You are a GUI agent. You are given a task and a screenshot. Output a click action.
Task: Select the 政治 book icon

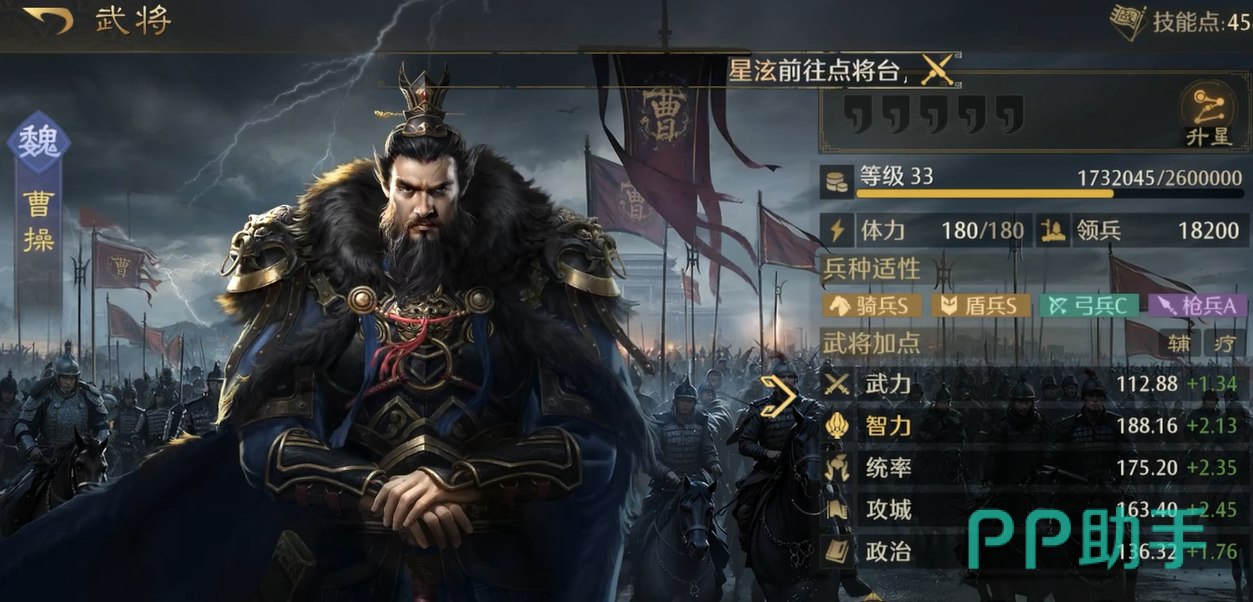tap(837, 551)
